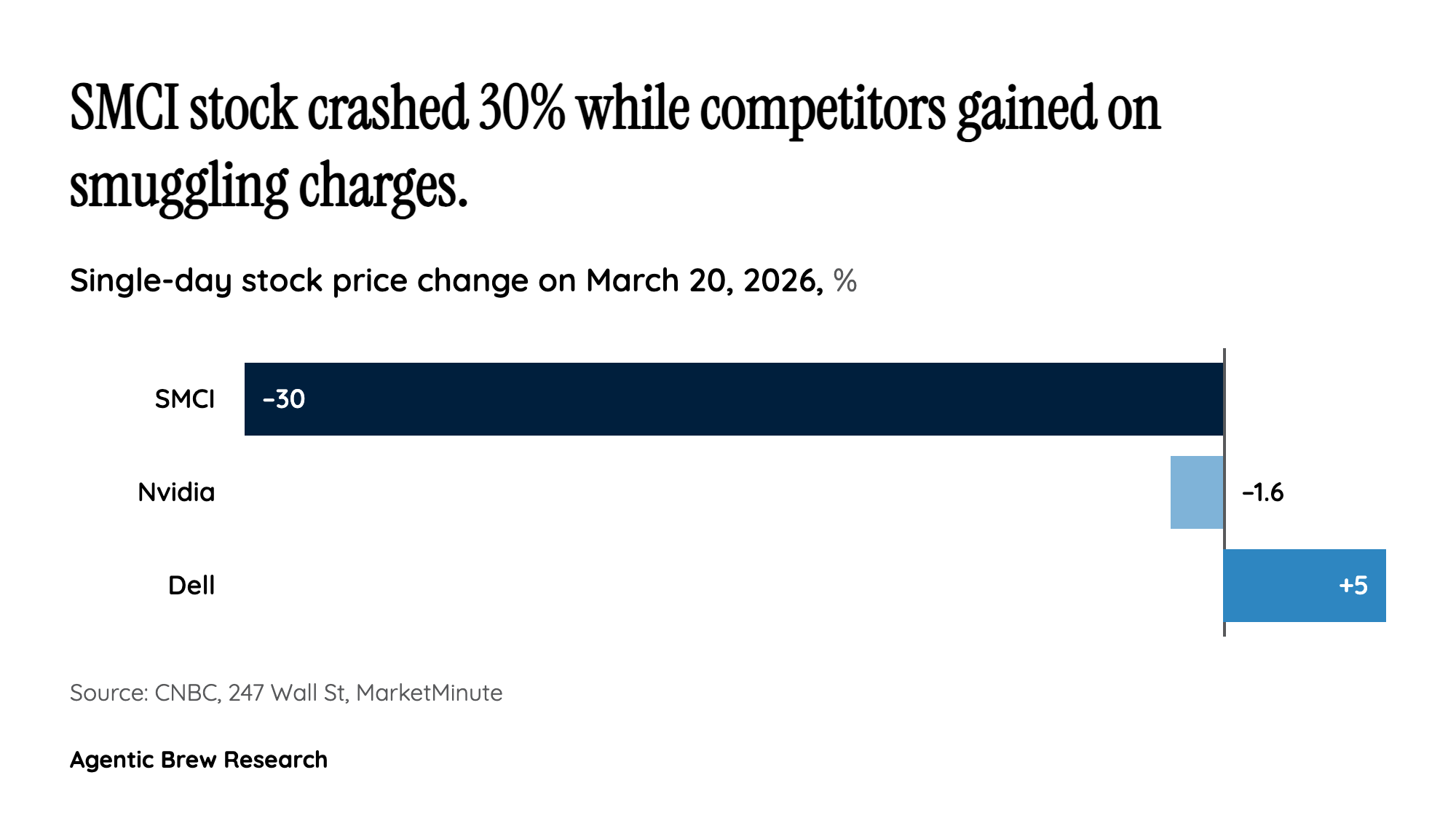1456x826 pixels.
Task: Click the +5 value label
Action: click(1353, 586)
